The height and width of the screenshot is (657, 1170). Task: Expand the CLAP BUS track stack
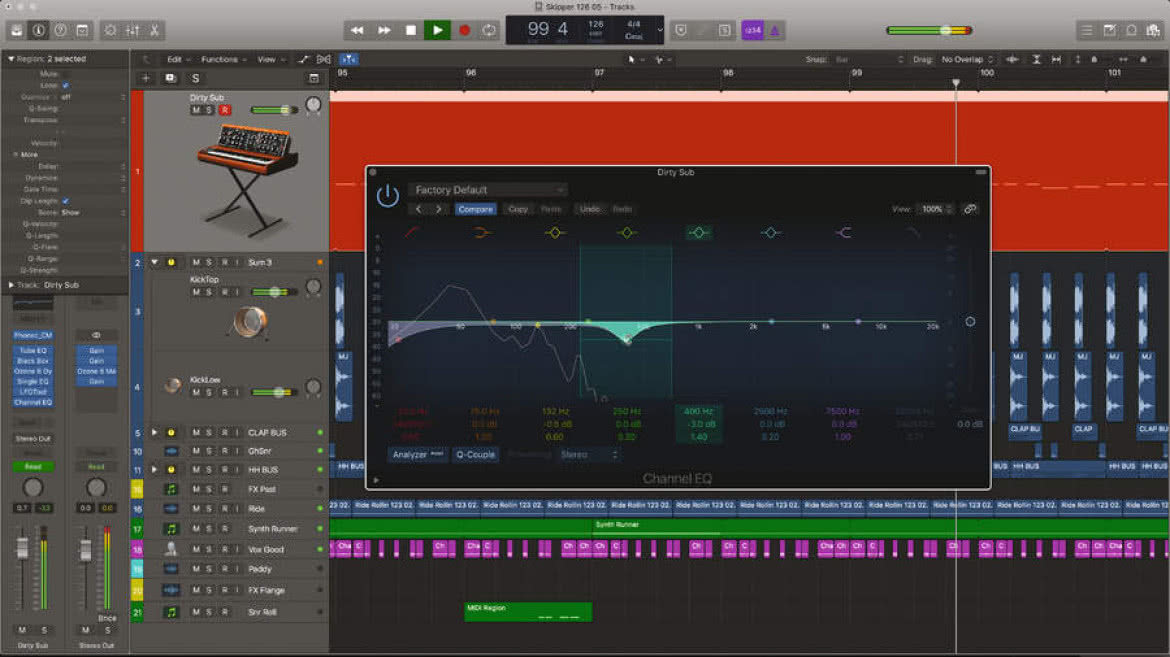(154, 432)
